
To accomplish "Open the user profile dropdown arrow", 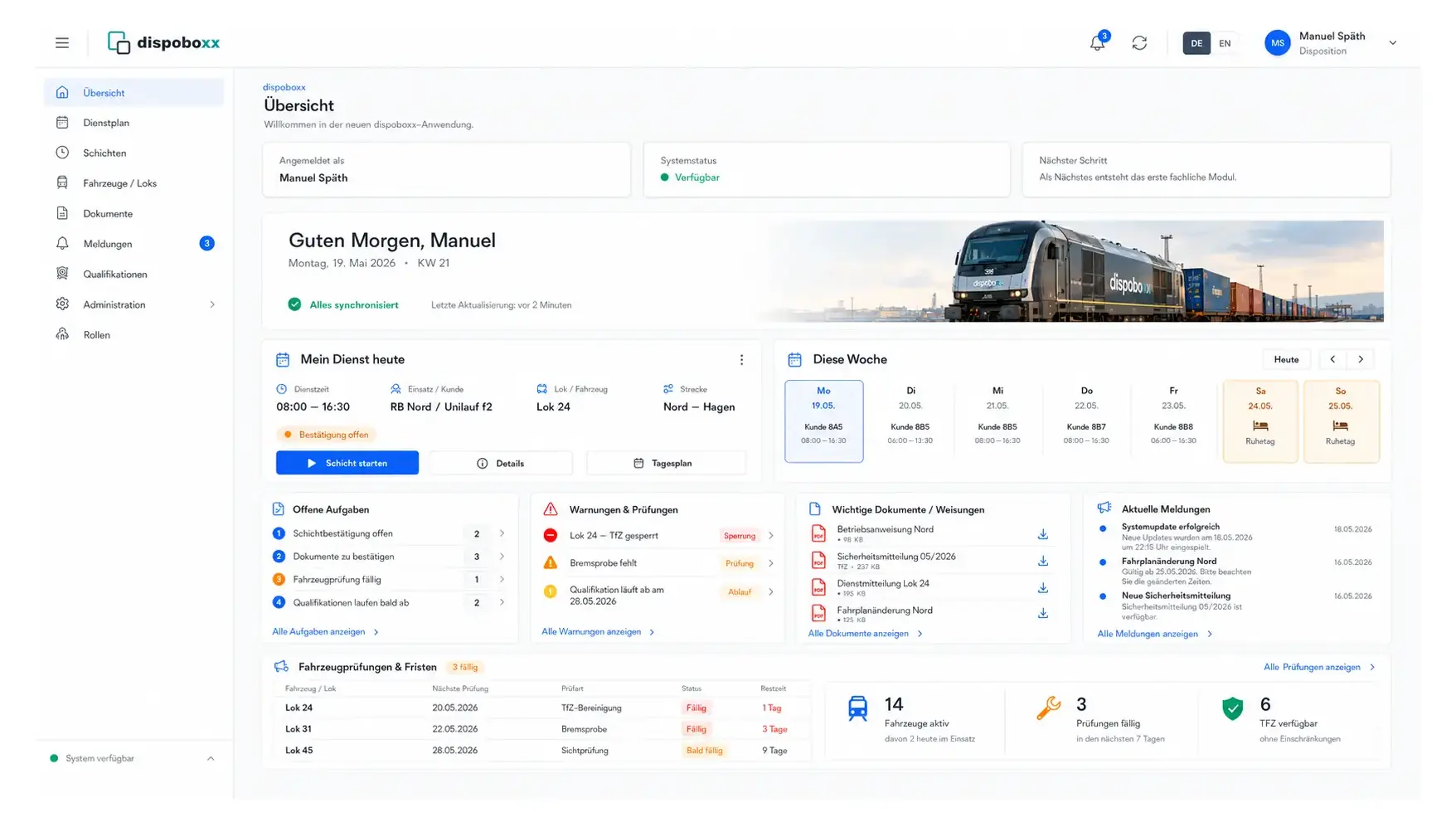I will 1392,43.
